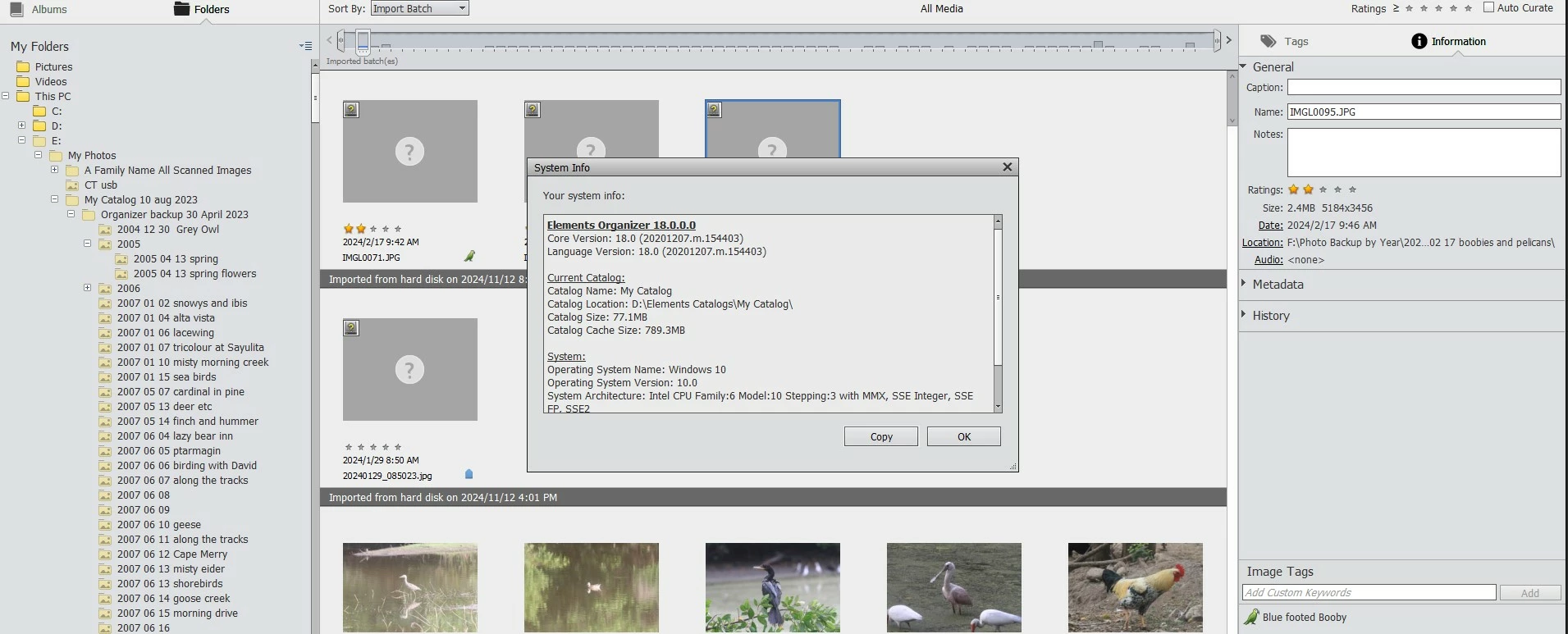
Task: Select the rooster photo thumbnail
Action: pos(1135,587)
